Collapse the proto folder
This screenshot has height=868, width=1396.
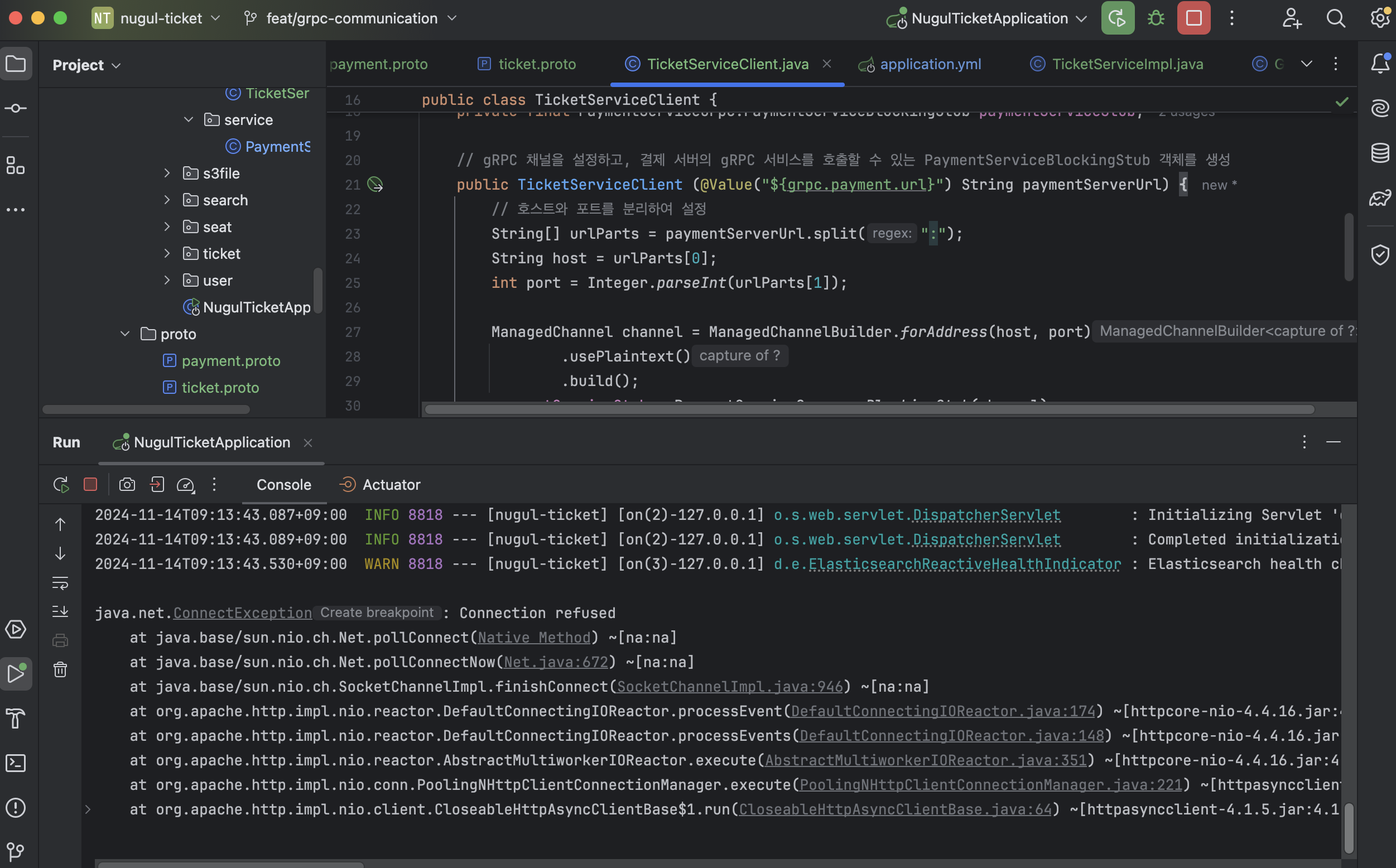[x=124, y=334]
